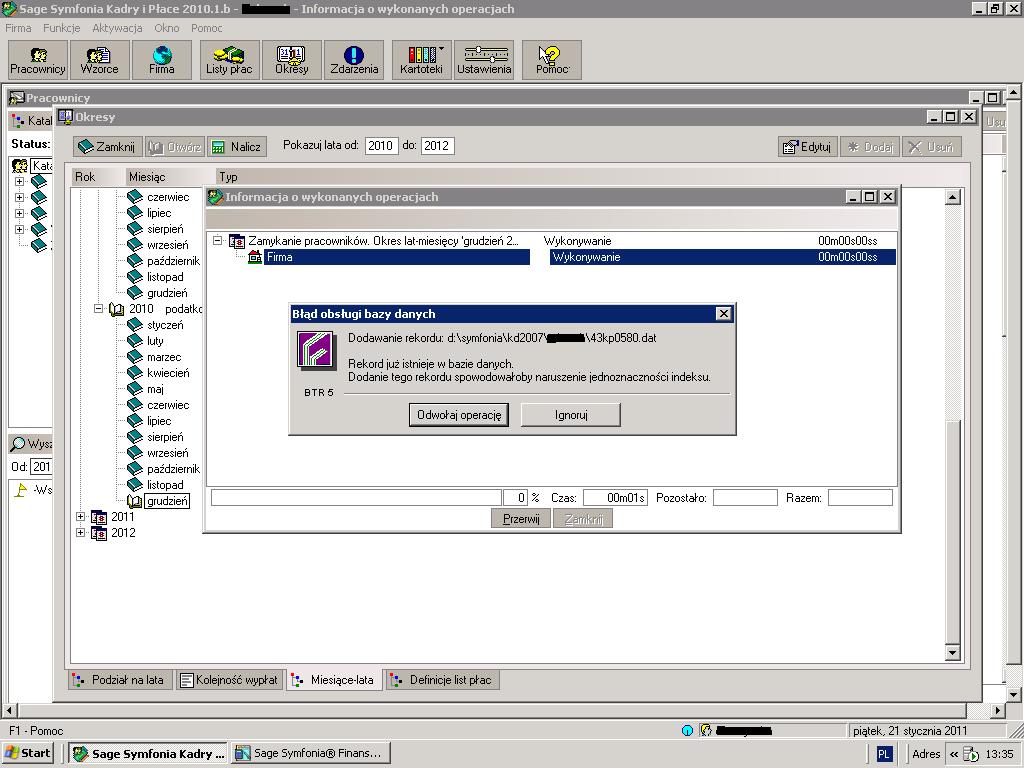Click the Firma house icon in operations
Screen dimensions: 1024x768
point(255,257)
